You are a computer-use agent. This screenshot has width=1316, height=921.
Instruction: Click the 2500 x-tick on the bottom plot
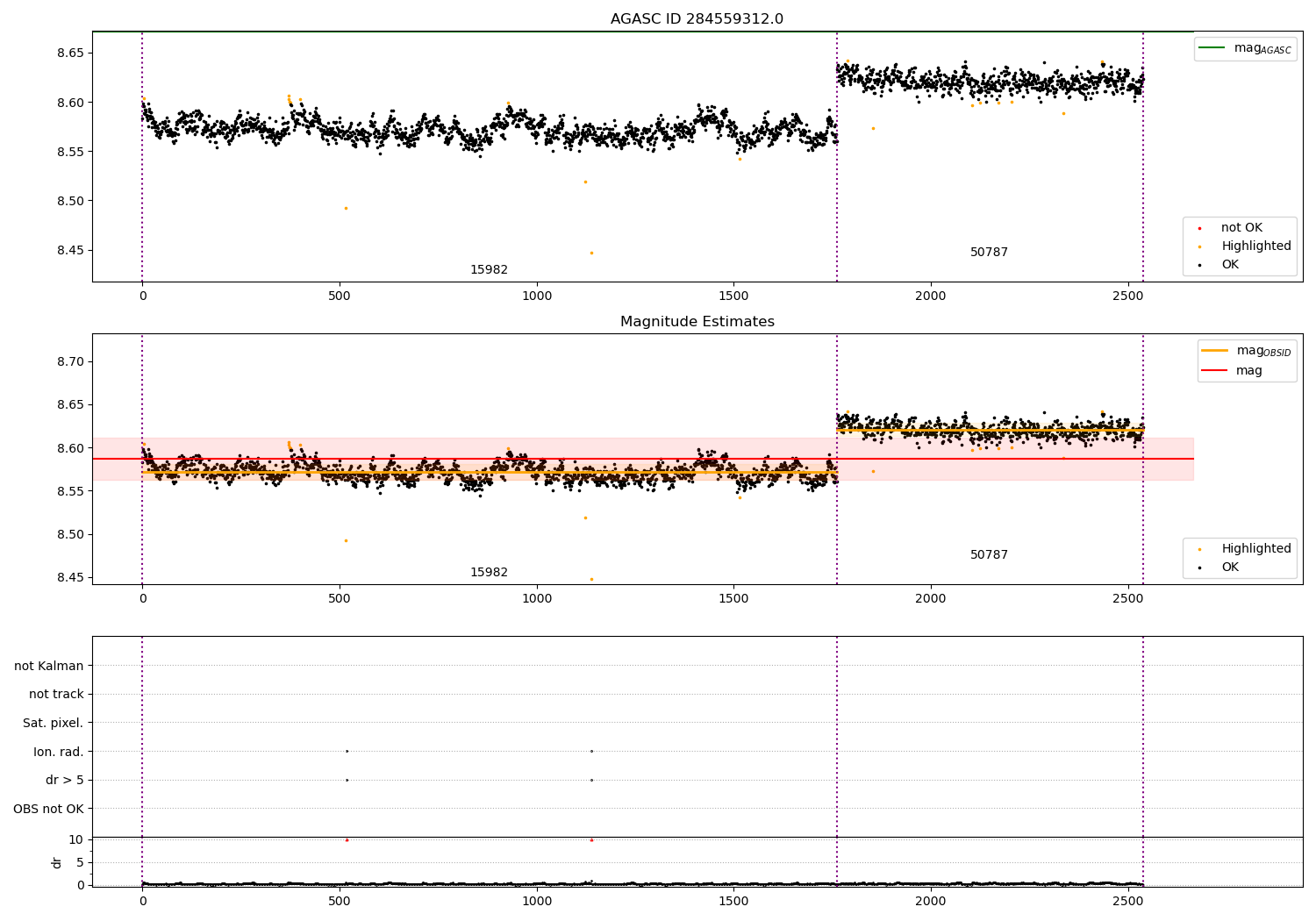(1127, 901)
